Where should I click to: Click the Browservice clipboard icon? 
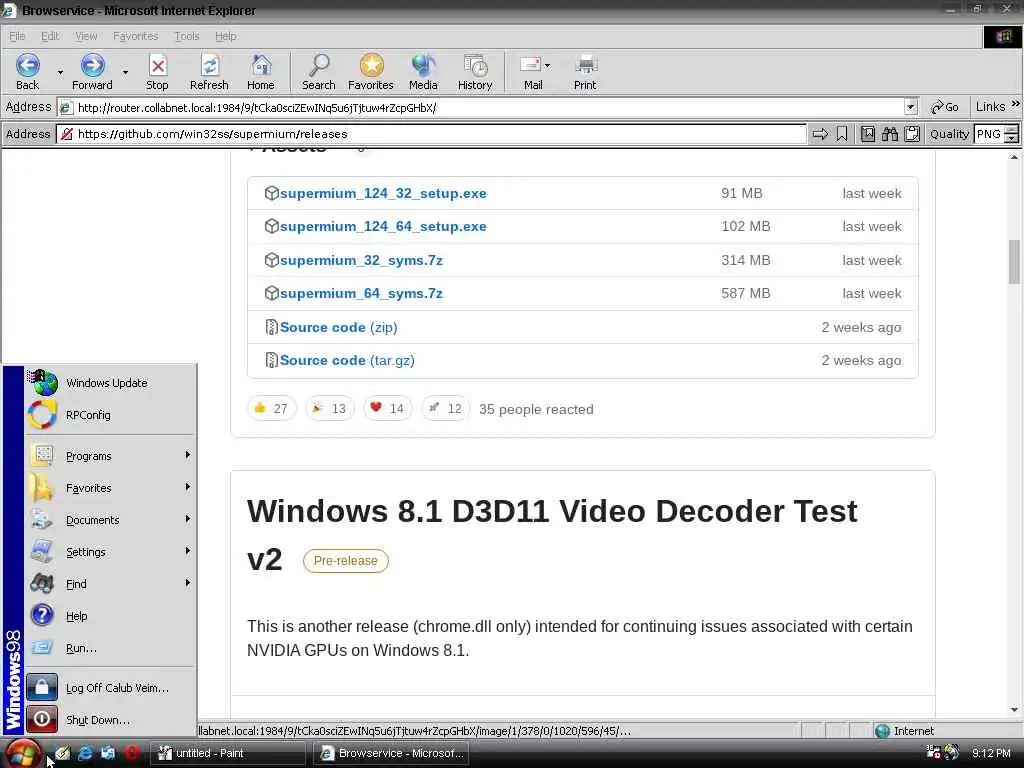(912, 134)
